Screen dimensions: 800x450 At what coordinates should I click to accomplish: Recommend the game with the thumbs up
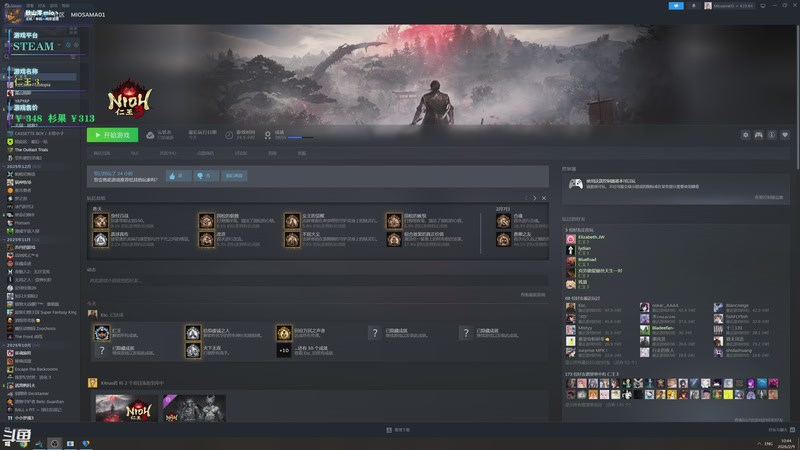click(178, 176)
